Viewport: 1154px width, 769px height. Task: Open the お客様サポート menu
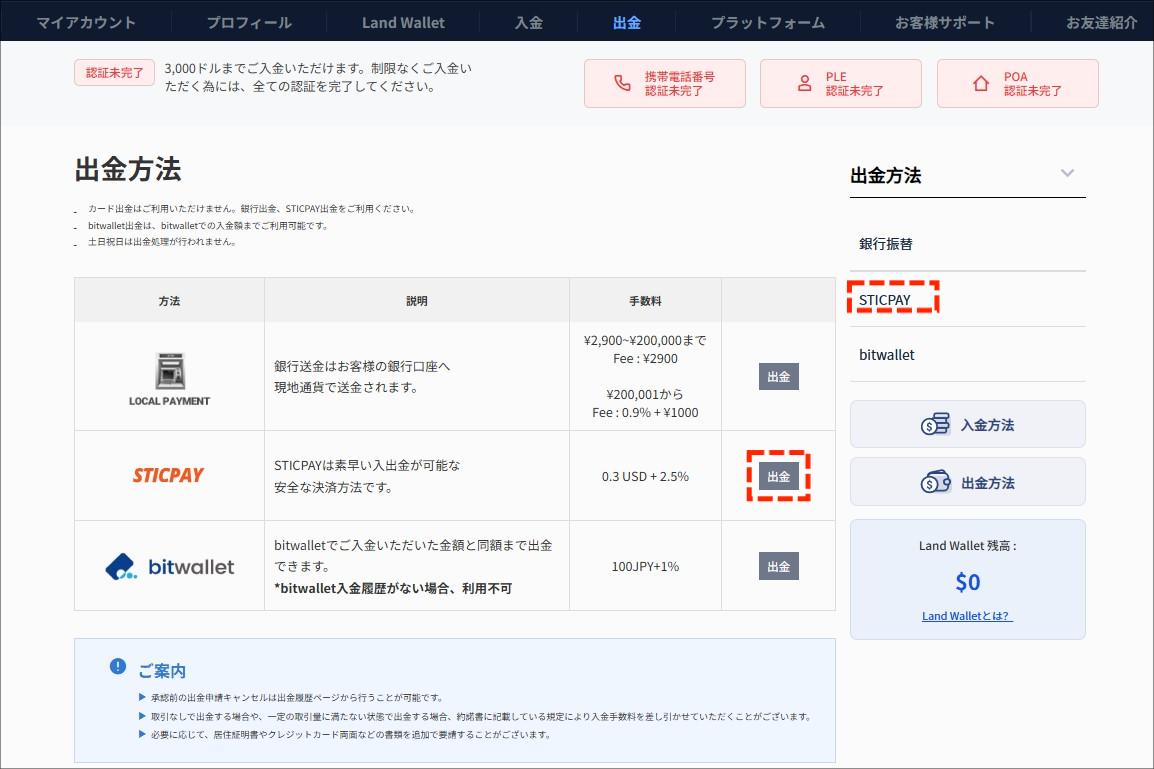coord(942,20)
